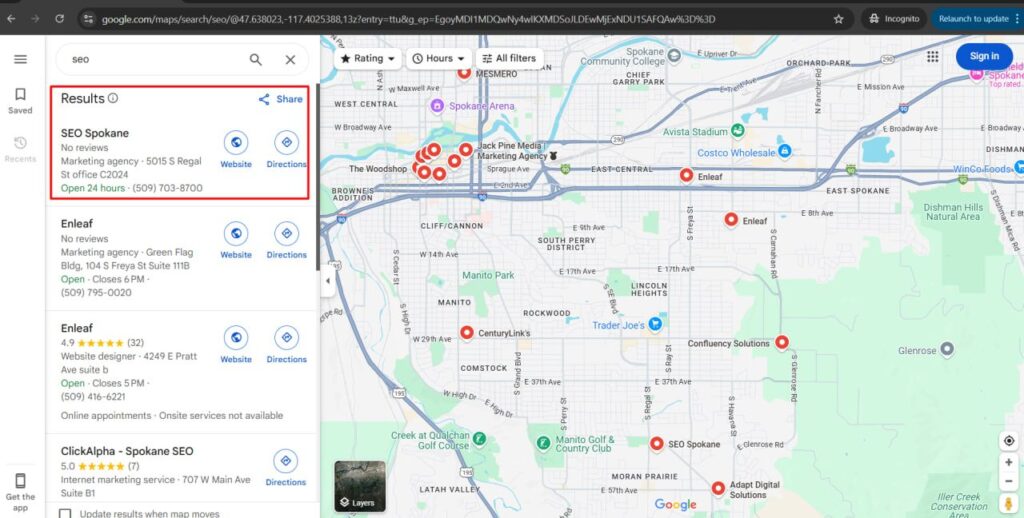Image resolution: width=1024 pixels, height=518 pixels.
Task: Click the MESMERO map pin
Action: pos(464,72)
